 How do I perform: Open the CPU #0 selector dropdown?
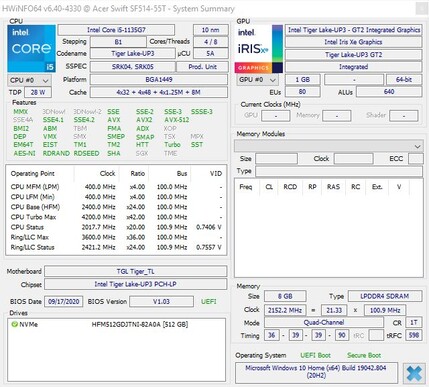click(x=29, y=80)
